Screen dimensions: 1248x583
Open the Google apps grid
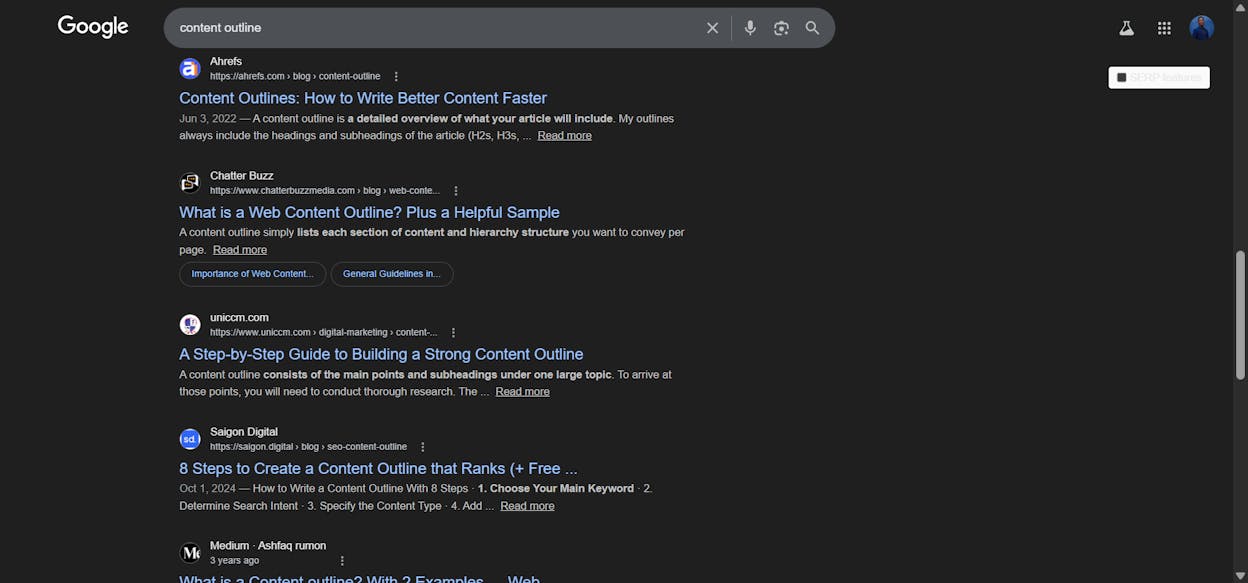click(1164, 28)
